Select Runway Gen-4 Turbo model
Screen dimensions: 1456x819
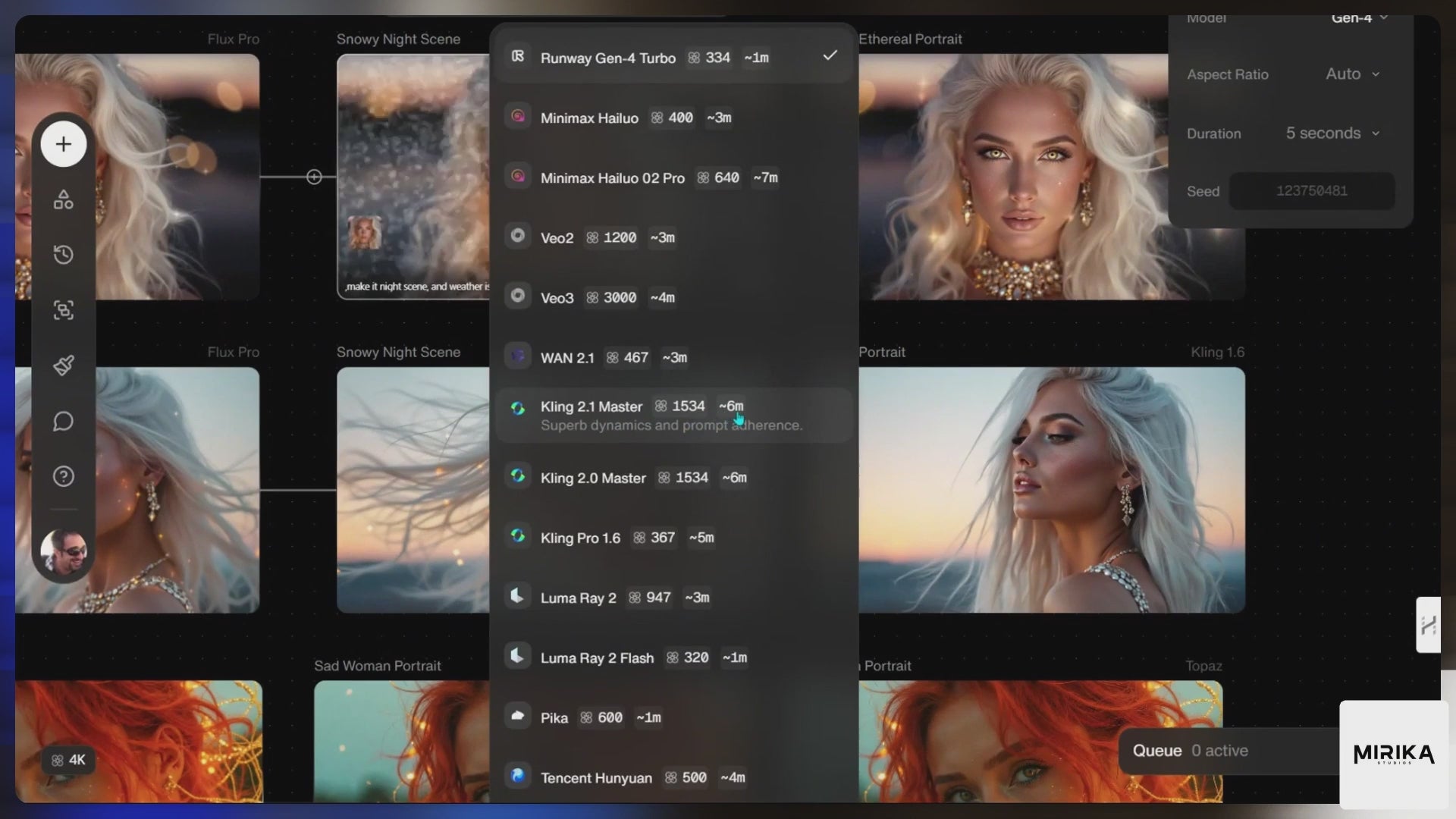[673, 58]
